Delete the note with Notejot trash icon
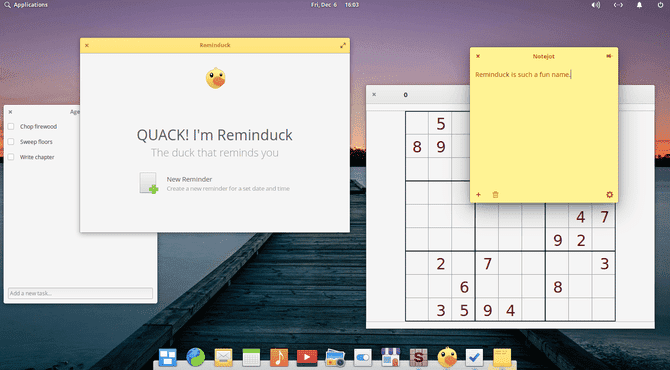Screen dimensions: 670x370 (x=495, y=195)
